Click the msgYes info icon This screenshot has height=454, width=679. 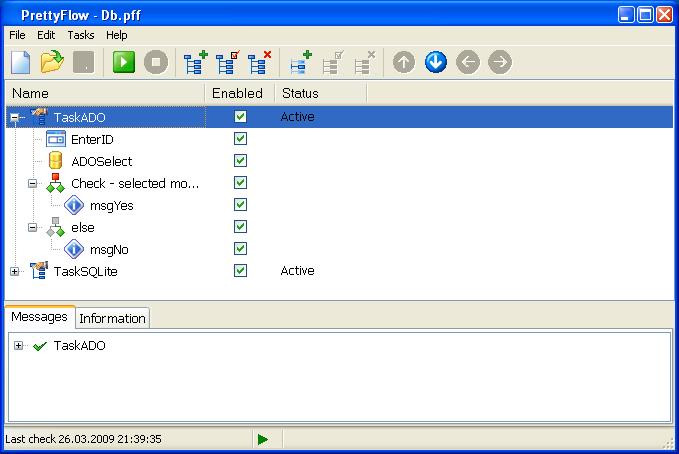(x=74, y=205)
